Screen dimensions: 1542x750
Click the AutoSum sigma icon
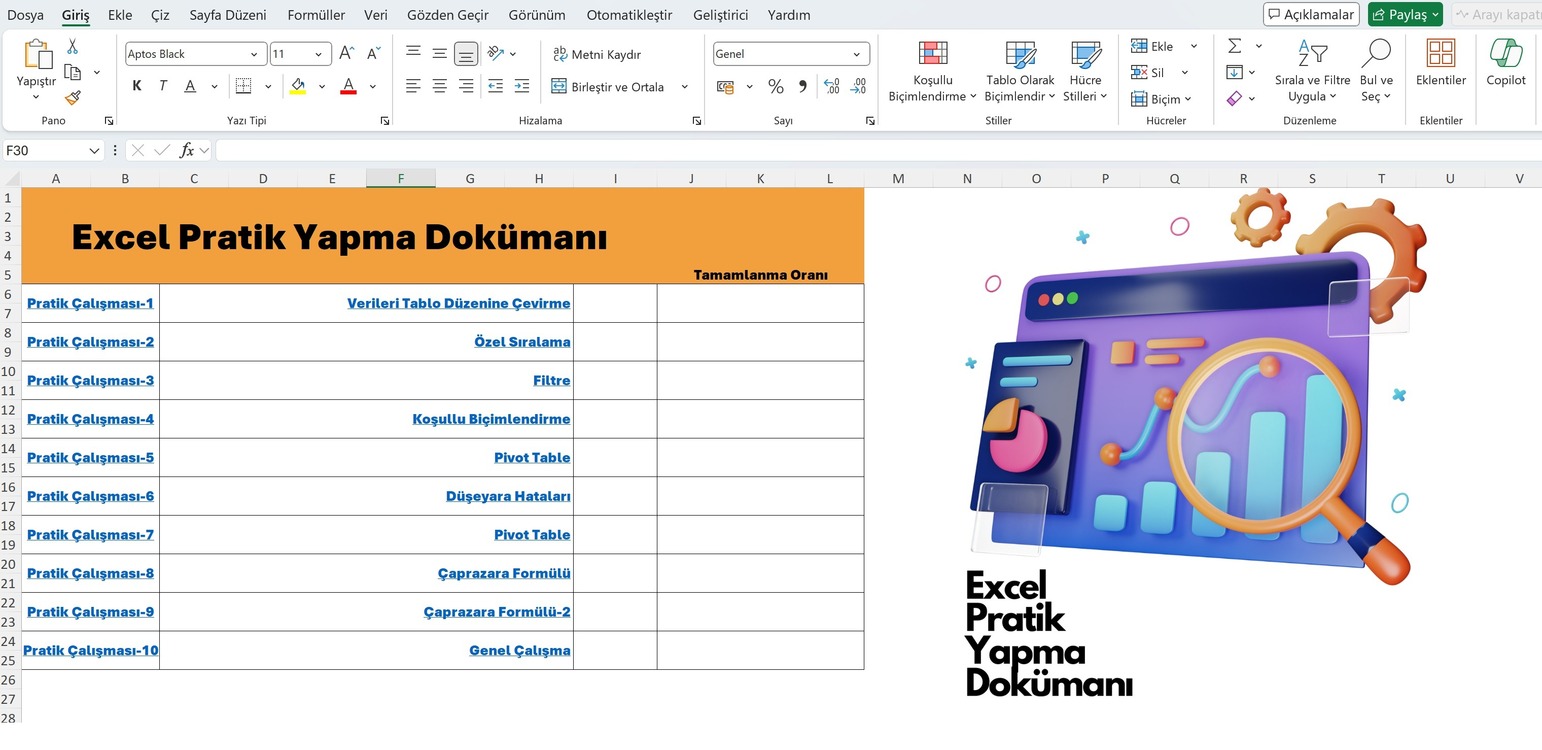[x=1235, y=46]
